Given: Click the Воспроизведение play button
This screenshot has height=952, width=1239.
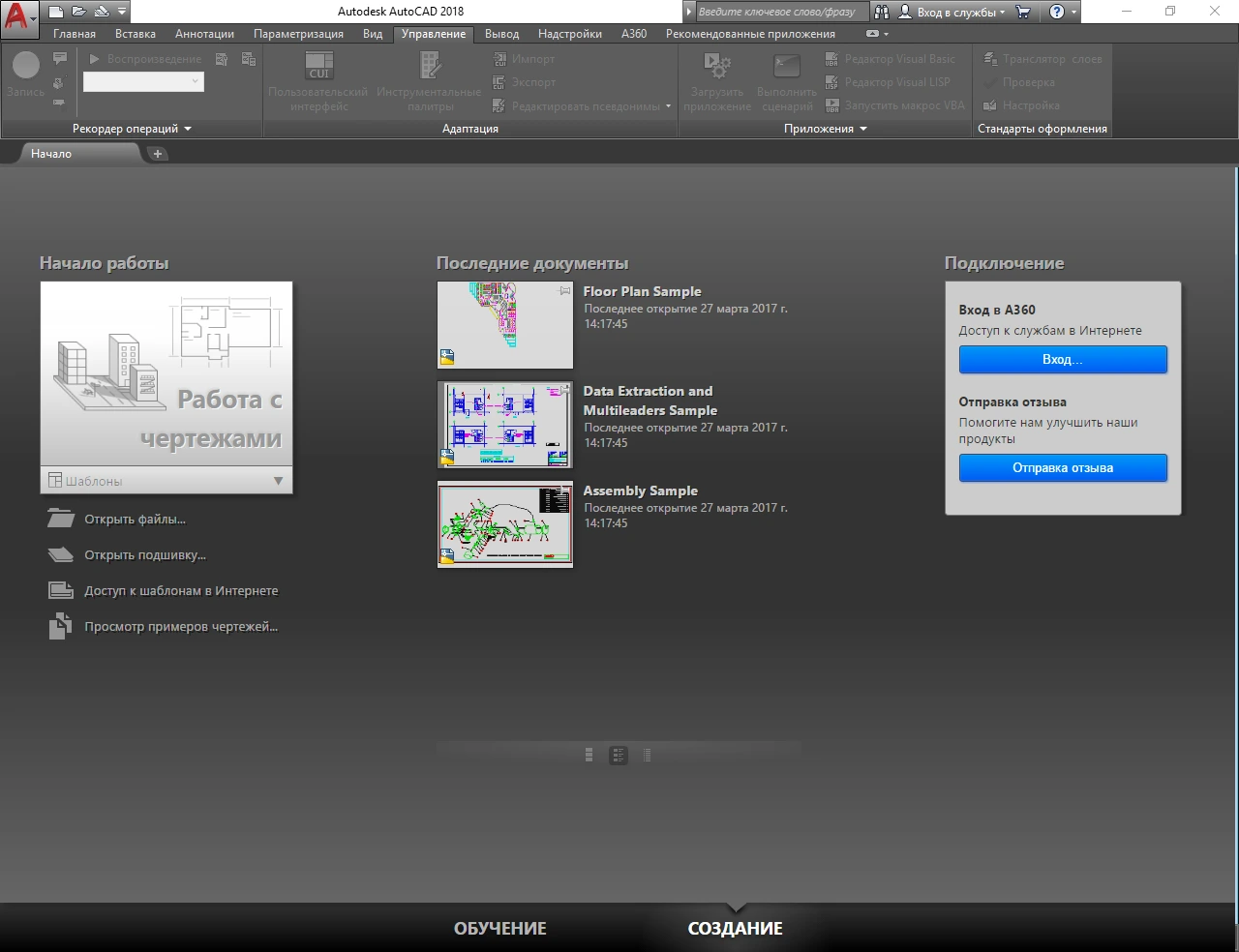Looking at the screenshot, I should [145, 59].
